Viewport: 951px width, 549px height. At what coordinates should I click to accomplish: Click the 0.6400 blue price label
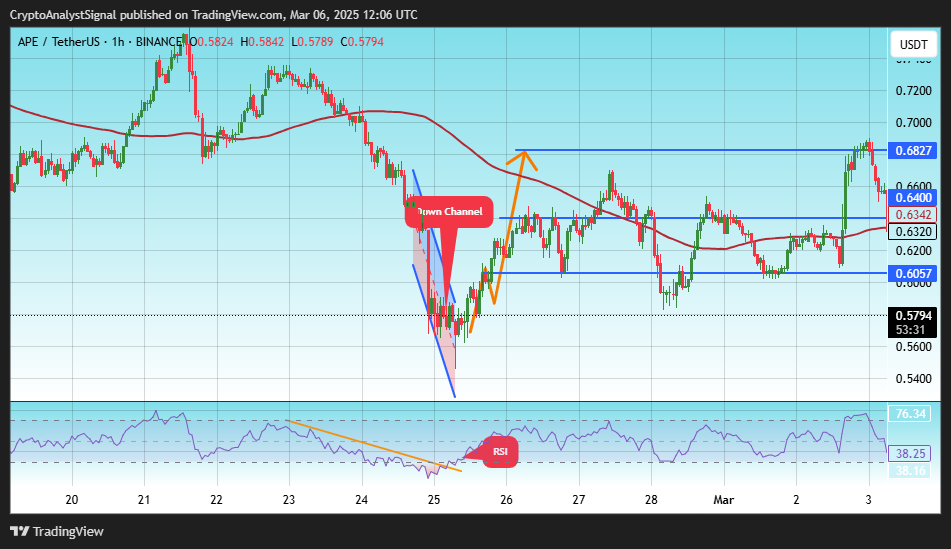click(913, 198)
